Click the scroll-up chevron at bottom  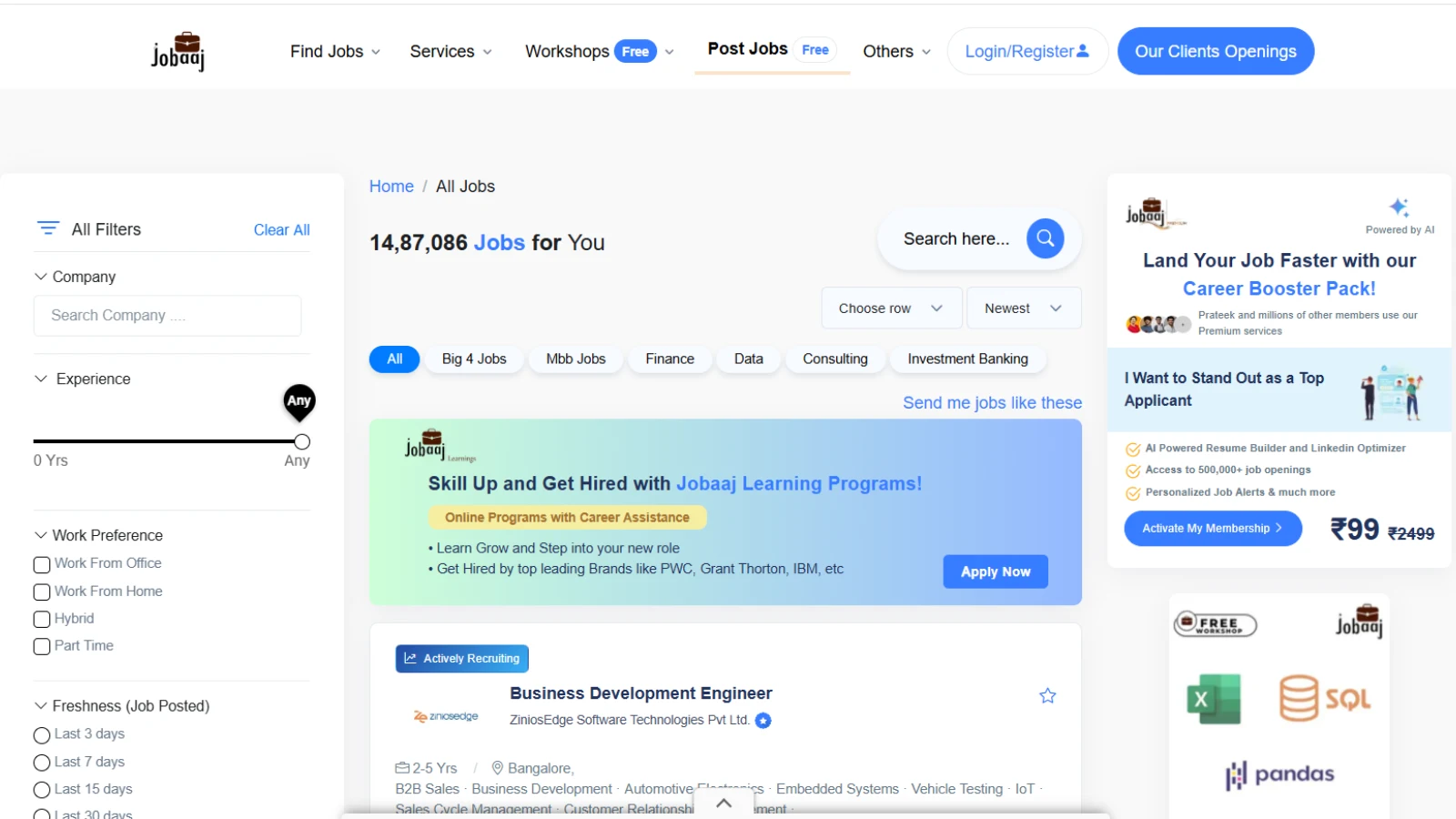[723, 803]
